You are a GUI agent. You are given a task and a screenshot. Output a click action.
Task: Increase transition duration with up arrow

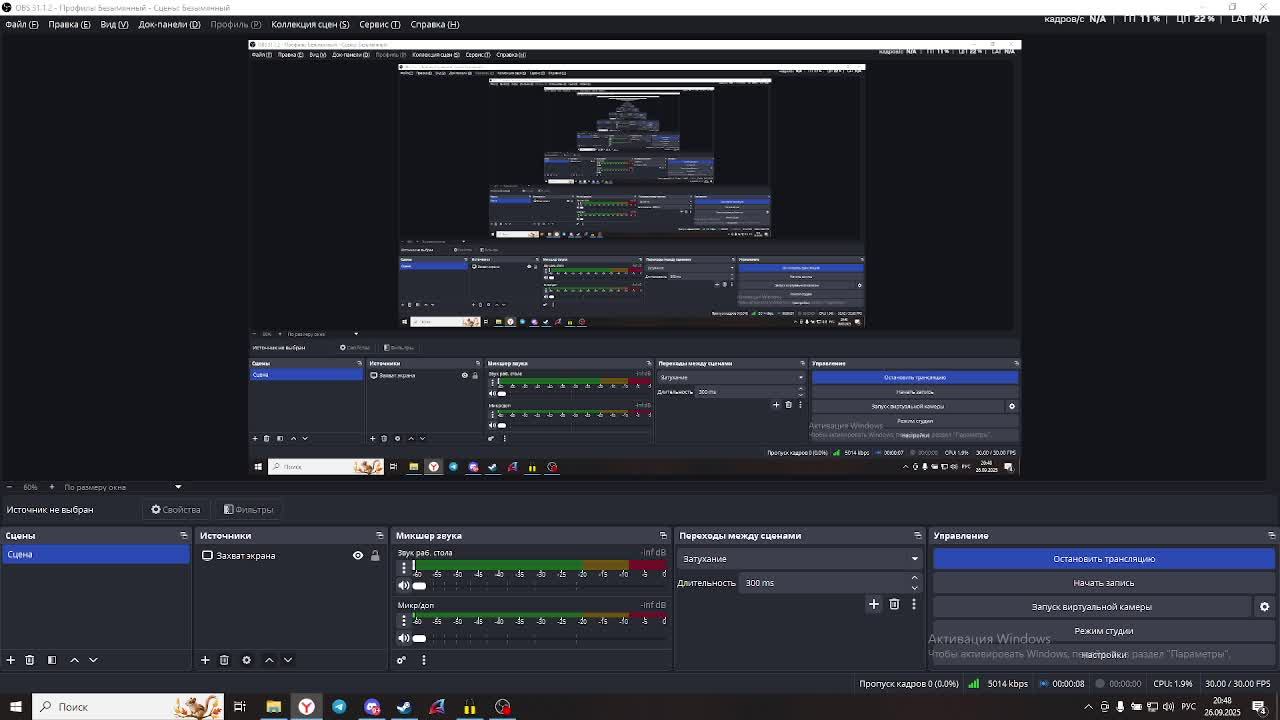tap(914, 578)
